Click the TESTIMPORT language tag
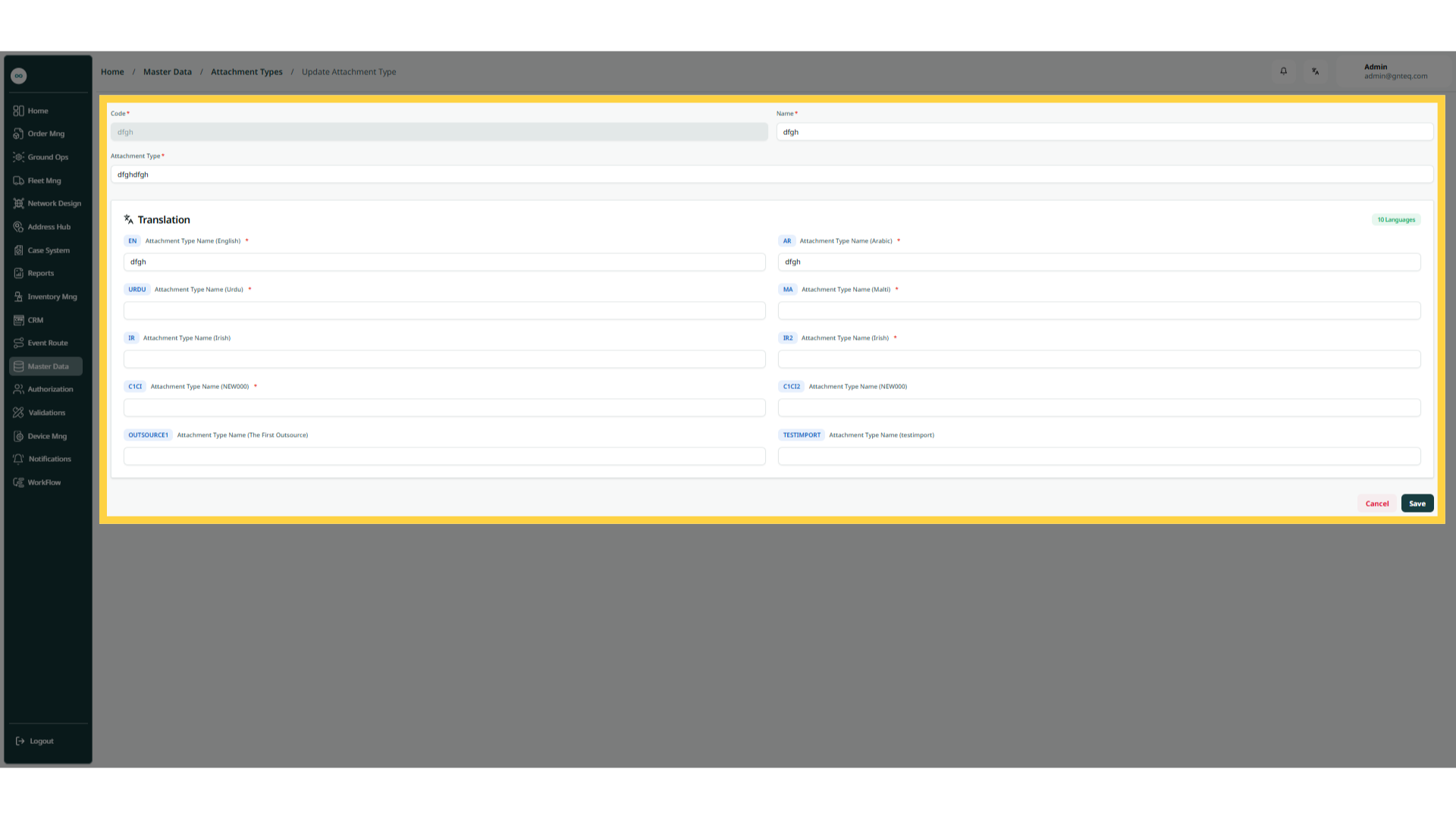The width and height of the screenshot is (1456, 819). (802, 435)
